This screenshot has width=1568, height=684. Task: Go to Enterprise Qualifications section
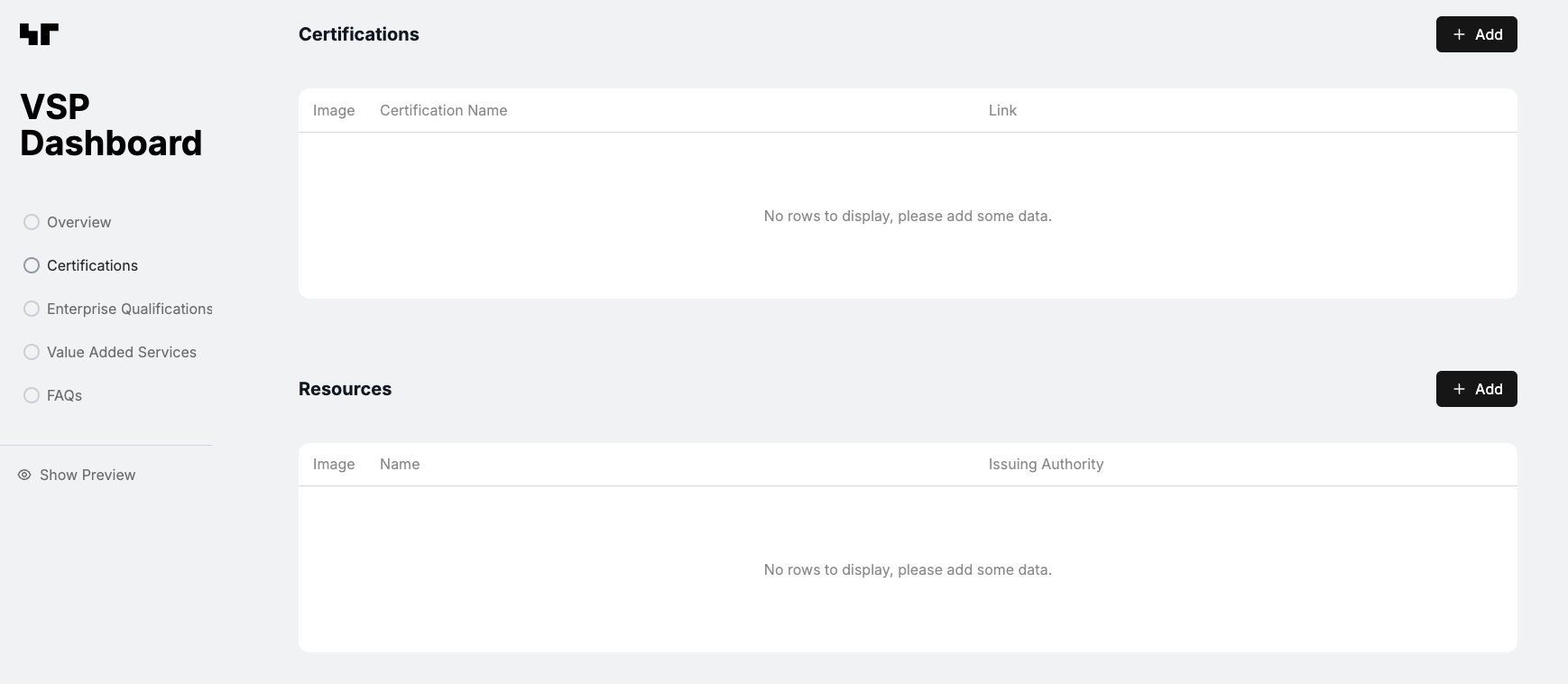pyautogui.click(x=129, y=309)
